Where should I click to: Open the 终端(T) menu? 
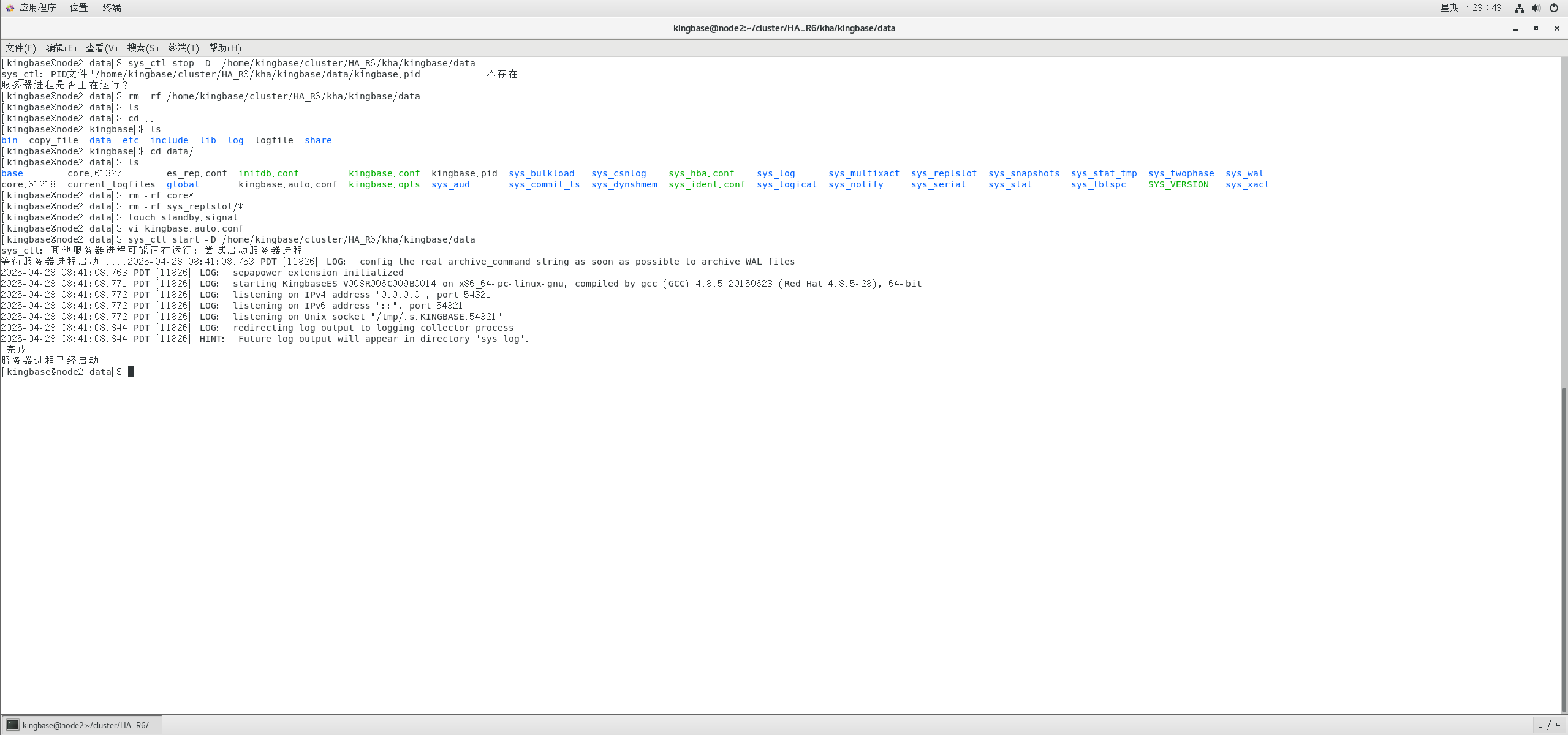pyautogui.click(x=183, y=48)
